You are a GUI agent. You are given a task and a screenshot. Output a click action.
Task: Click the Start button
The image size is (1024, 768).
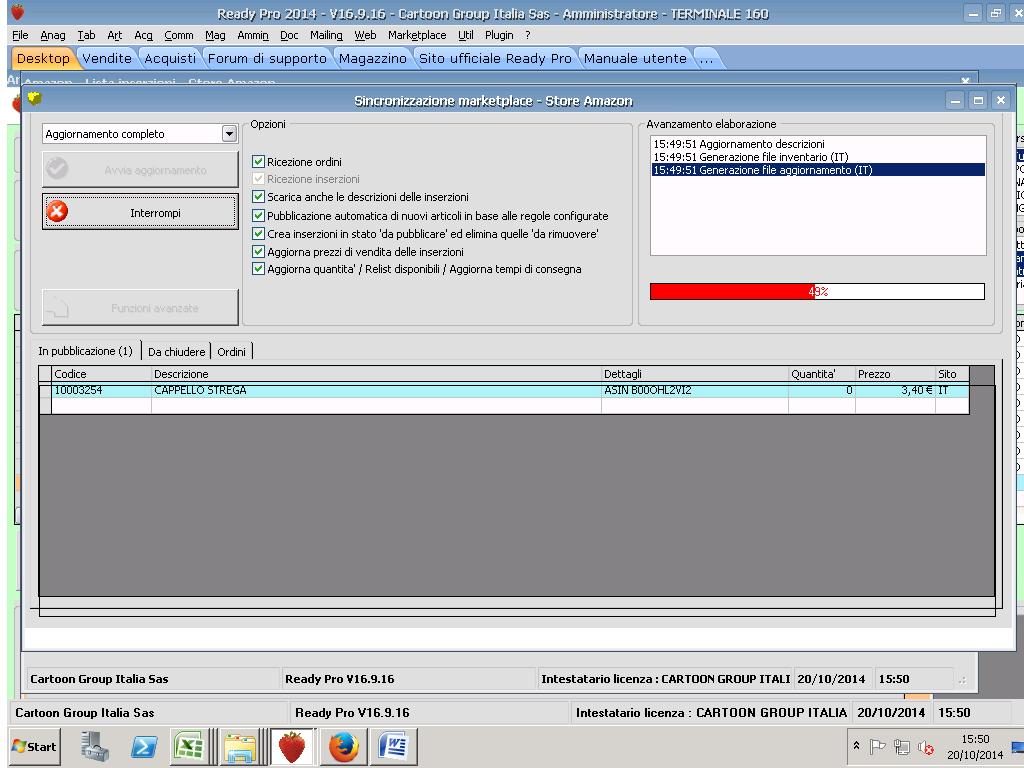35,746
